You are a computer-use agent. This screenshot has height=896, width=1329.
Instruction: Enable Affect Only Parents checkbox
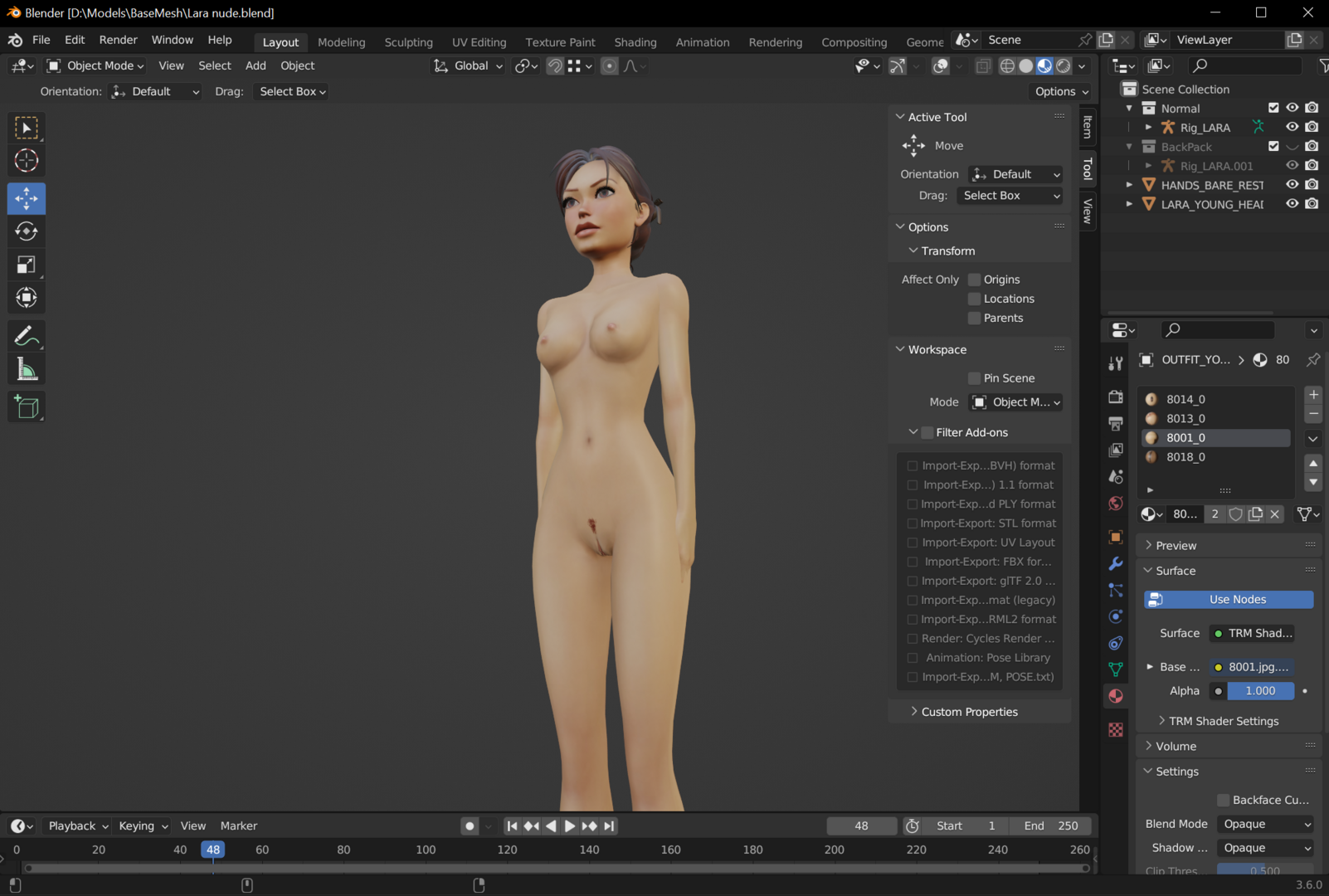[975, 318]
